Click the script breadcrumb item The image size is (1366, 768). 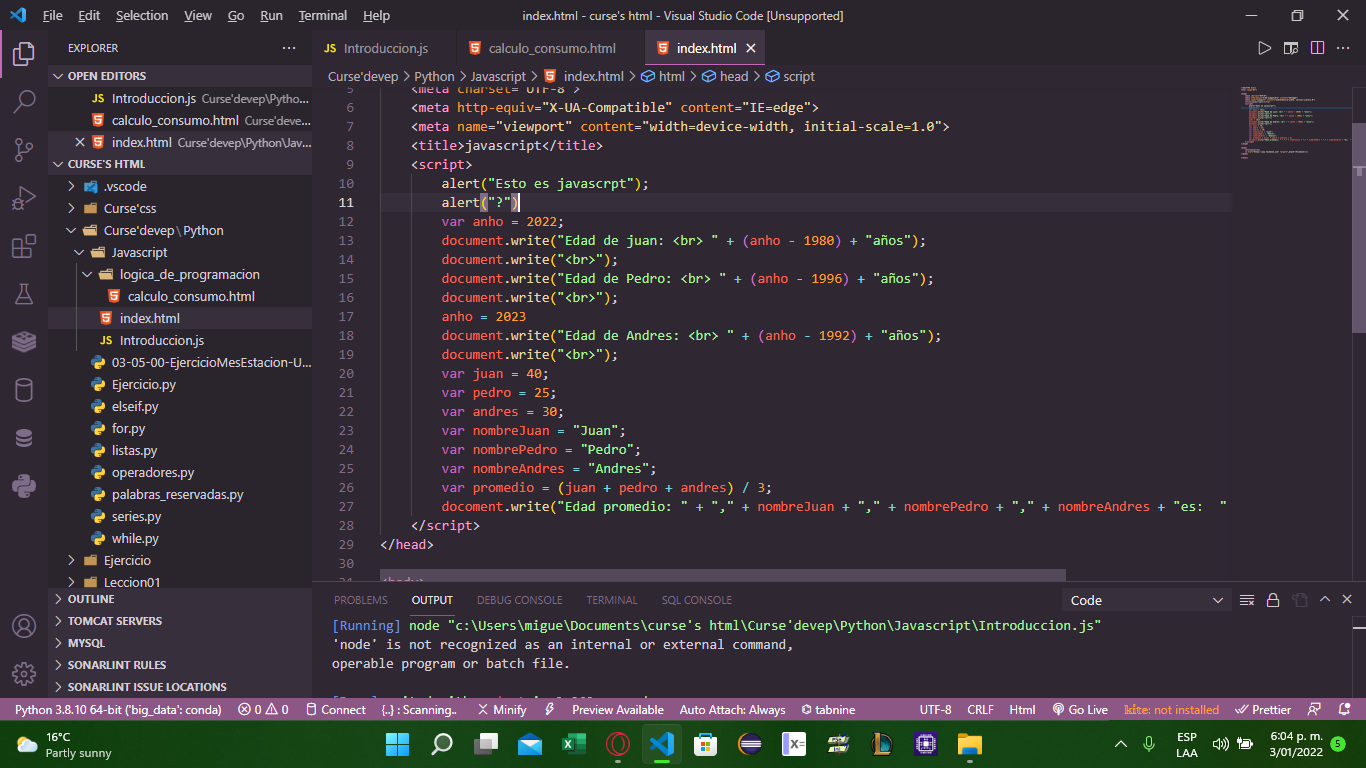click(790, 76)
